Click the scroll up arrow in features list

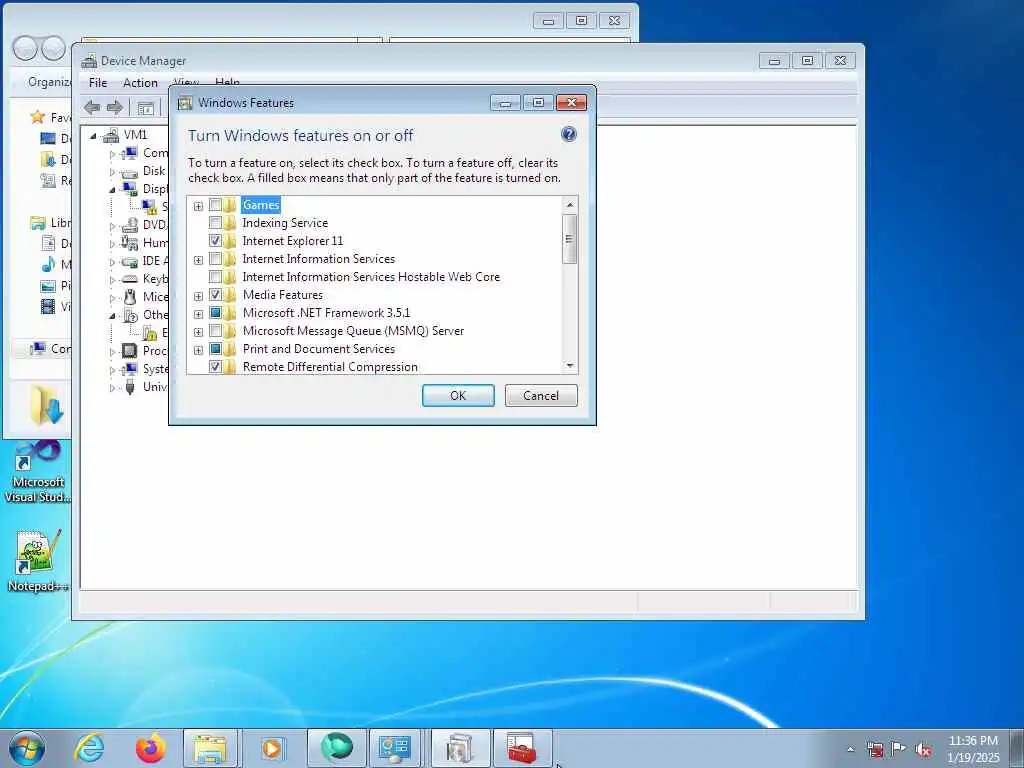(570, 205)
